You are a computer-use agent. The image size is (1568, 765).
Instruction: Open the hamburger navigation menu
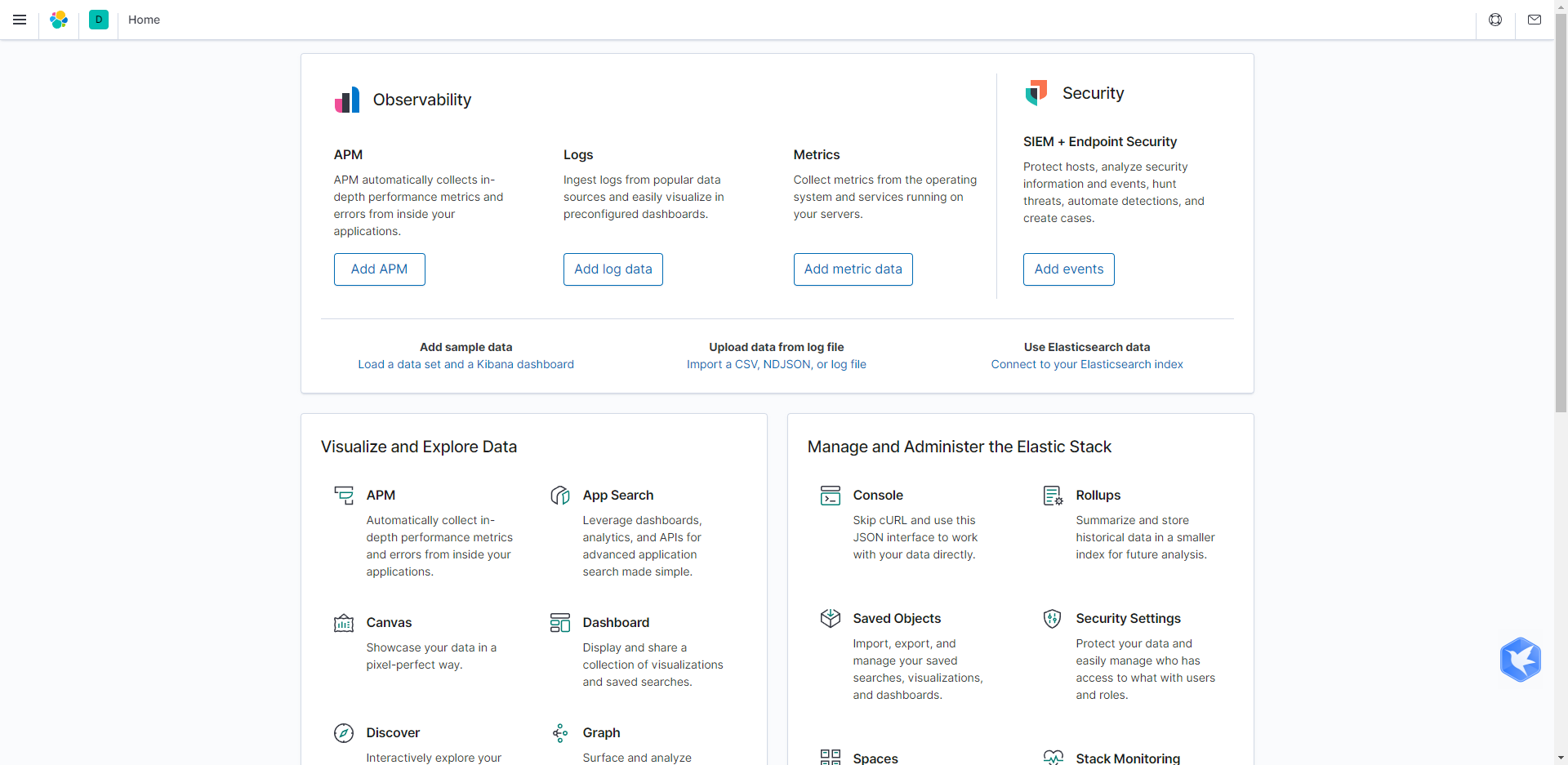(20, 20)
